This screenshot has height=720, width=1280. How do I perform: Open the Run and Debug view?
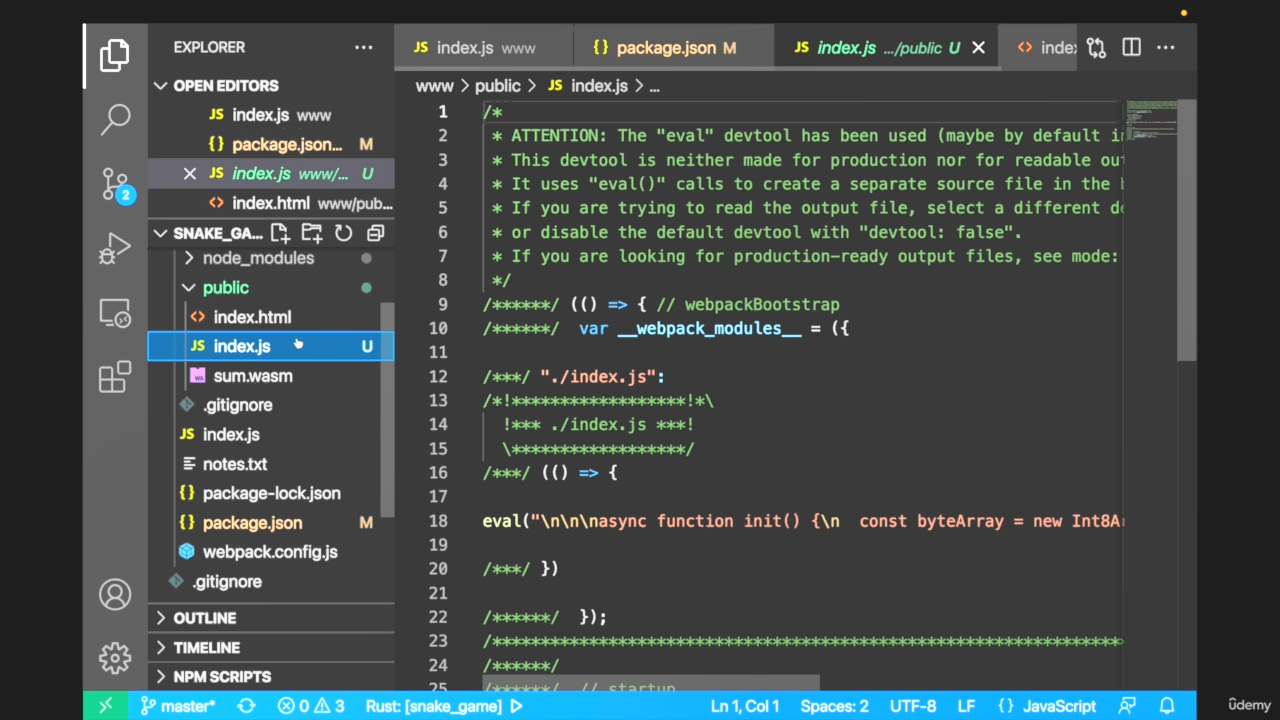tap(115, 249)
